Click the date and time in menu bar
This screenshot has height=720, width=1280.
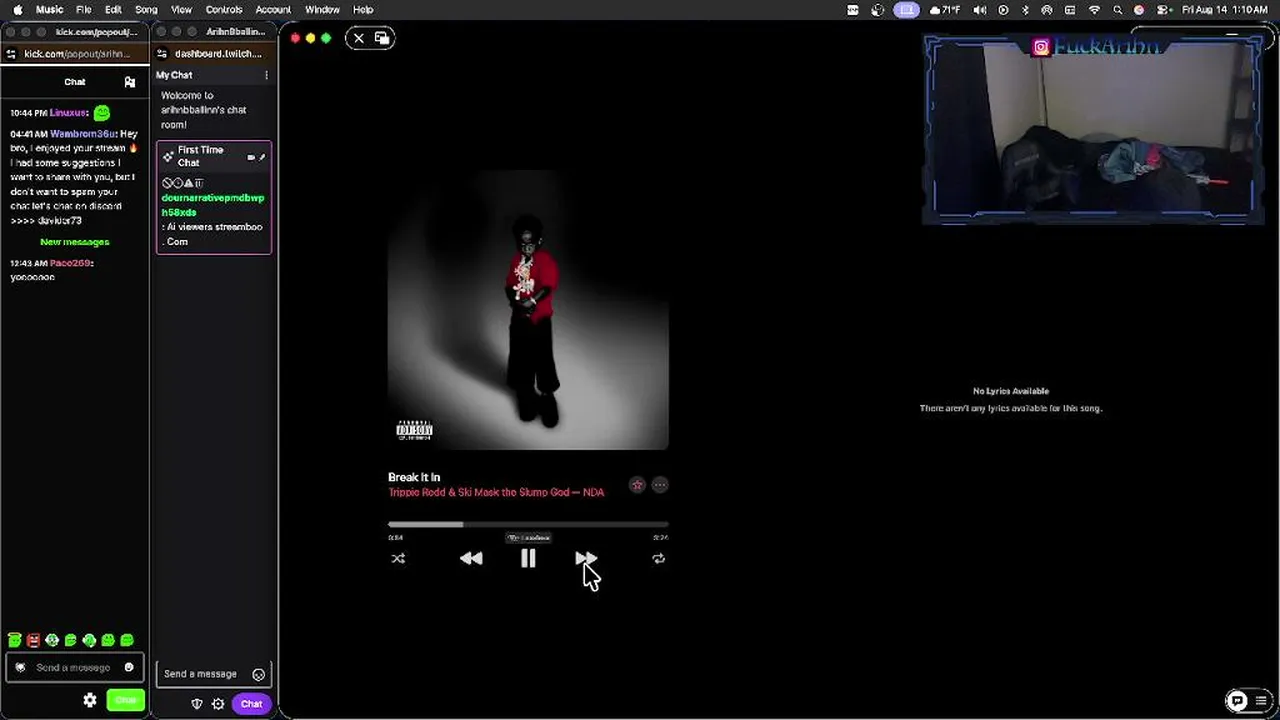tap(1225, 10)
